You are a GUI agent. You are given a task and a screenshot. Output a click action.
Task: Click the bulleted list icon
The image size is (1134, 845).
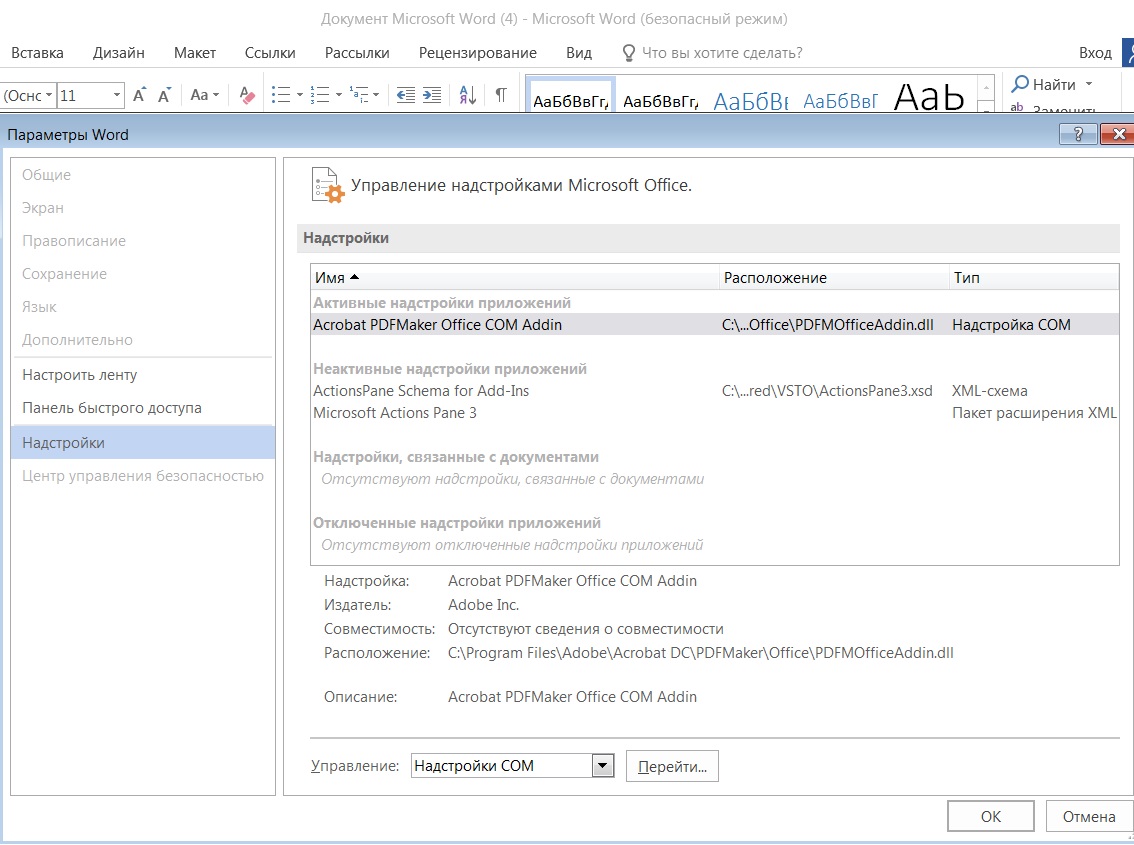[281, 95]
